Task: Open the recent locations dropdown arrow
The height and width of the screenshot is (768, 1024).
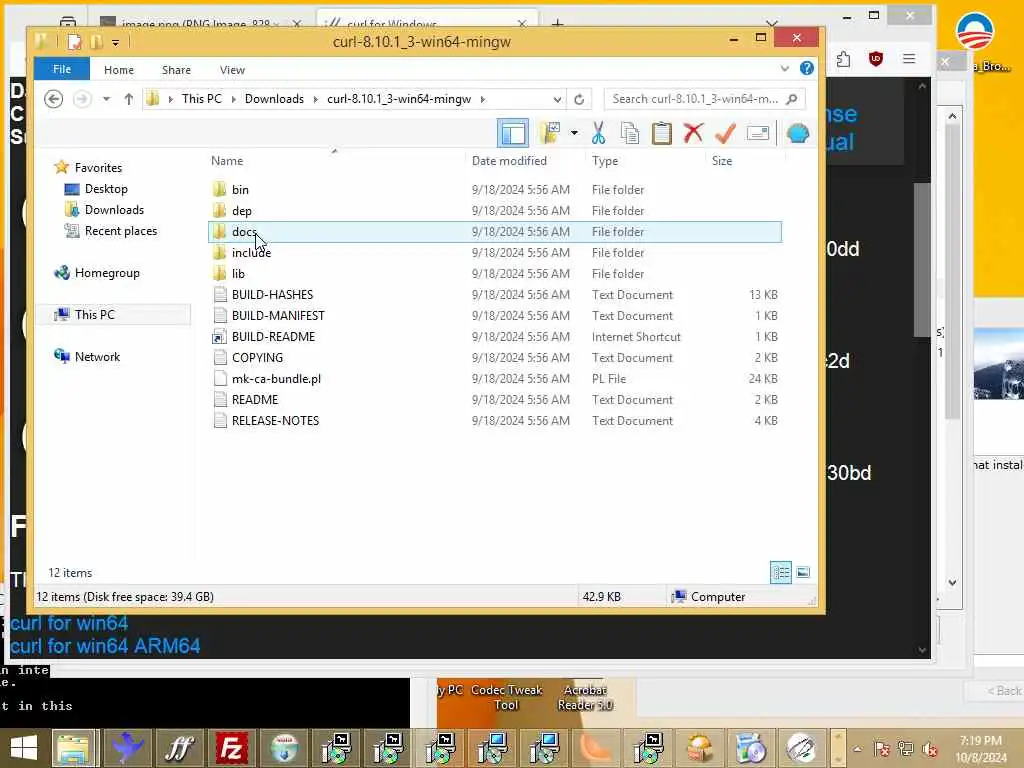Action: pyautogui.click(x=106, y=99)
